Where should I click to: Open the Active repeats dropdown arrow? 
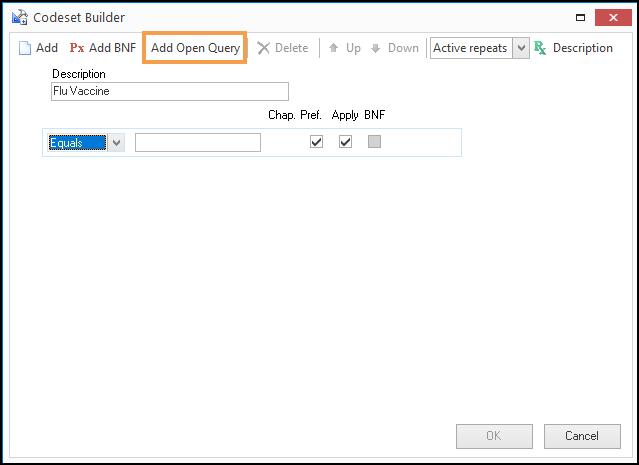click(520, 48)
